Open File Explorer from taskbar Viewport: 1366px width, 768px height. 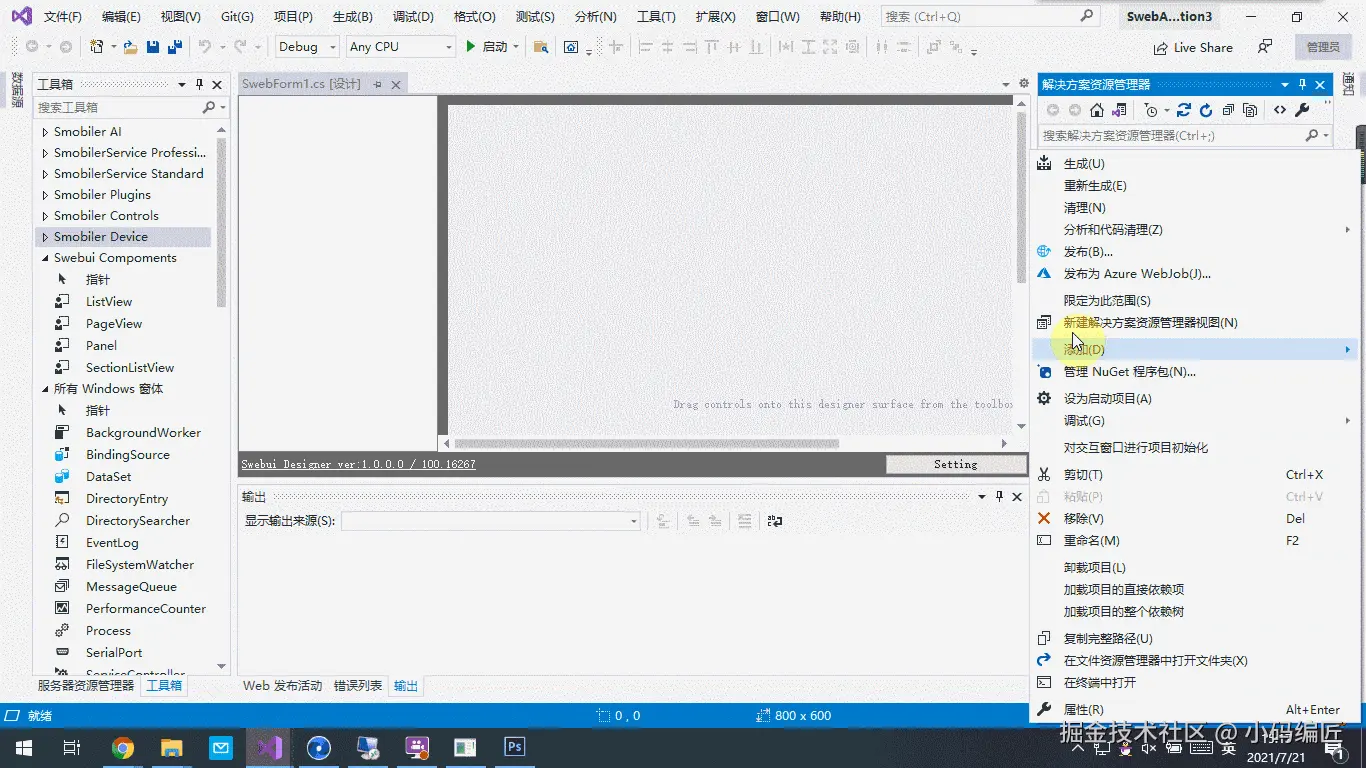click(x=172, y=748)
